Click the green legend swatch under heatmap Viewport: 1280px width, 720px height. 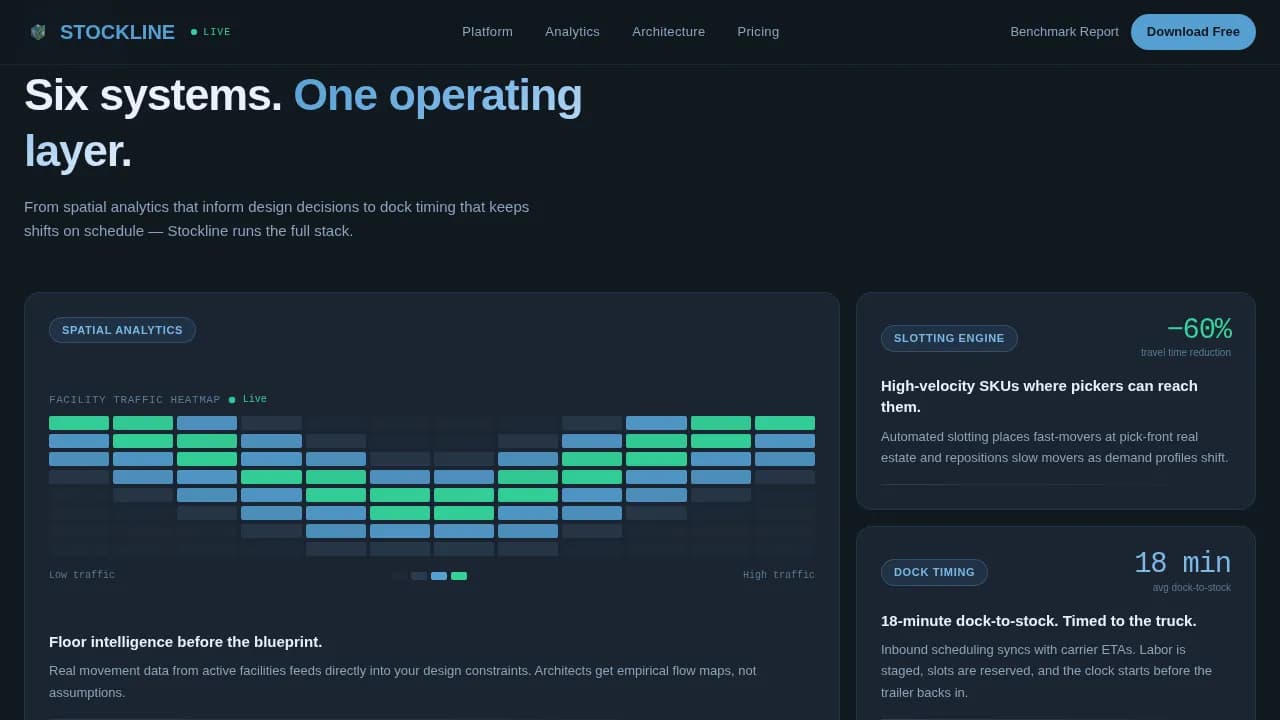459,576
